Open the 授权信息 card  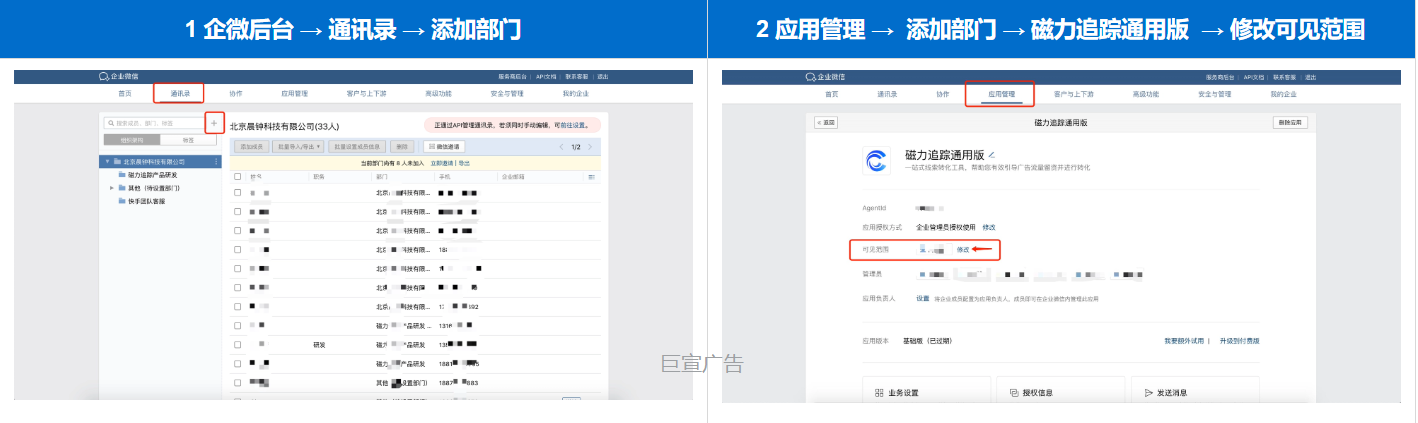click(x=1060, y=391)
